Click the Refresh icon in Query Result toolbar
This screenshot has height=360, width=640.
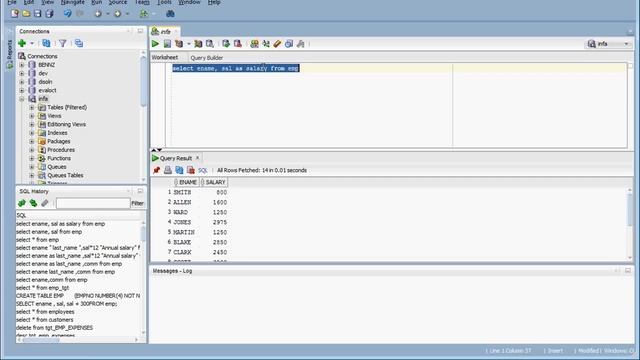tap(179, 170)
